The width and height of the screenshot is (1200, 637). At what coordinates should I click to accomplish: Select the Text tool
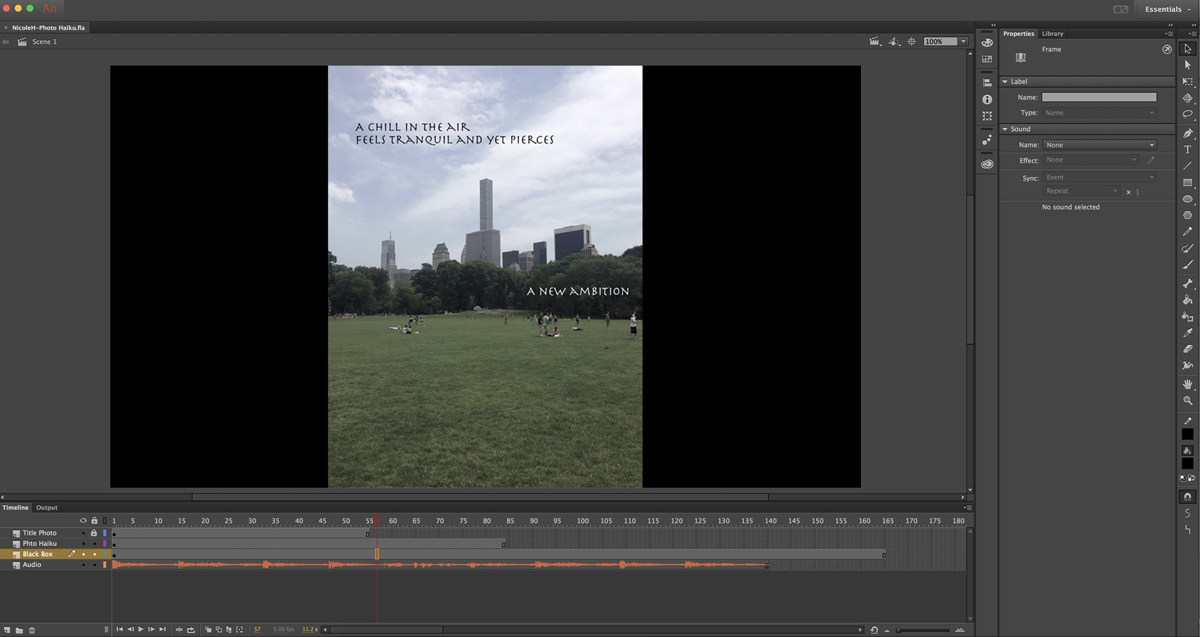click(x=1187, y=149)
